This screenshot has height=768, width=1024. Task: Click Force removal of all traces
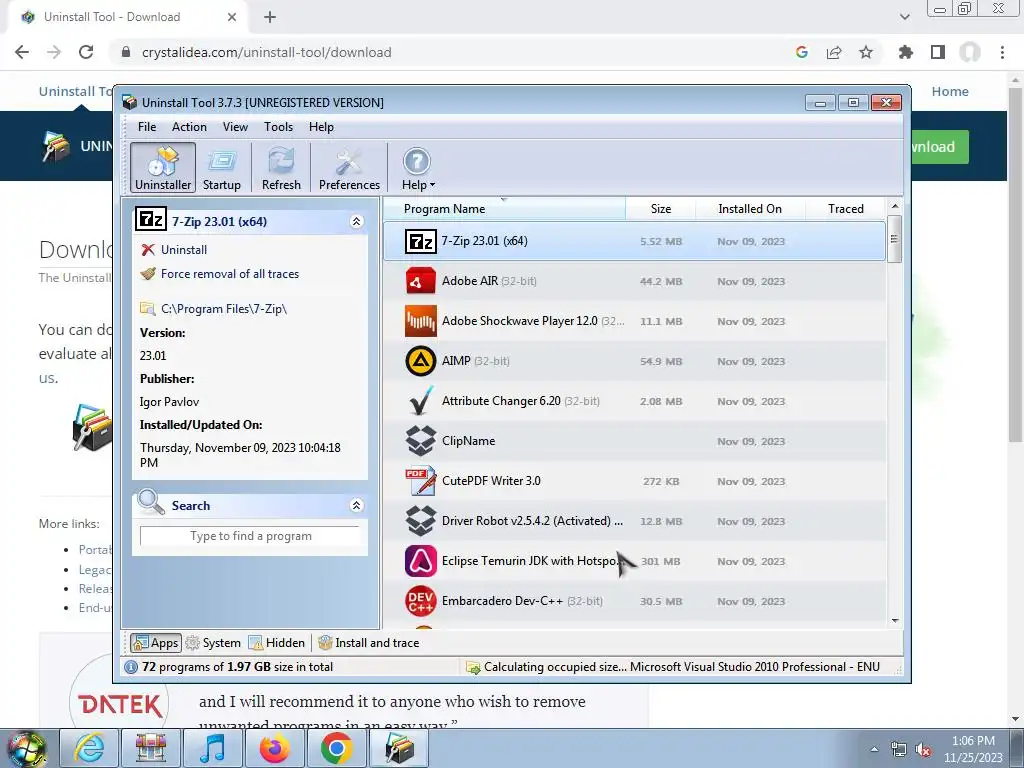click(230, 274)
